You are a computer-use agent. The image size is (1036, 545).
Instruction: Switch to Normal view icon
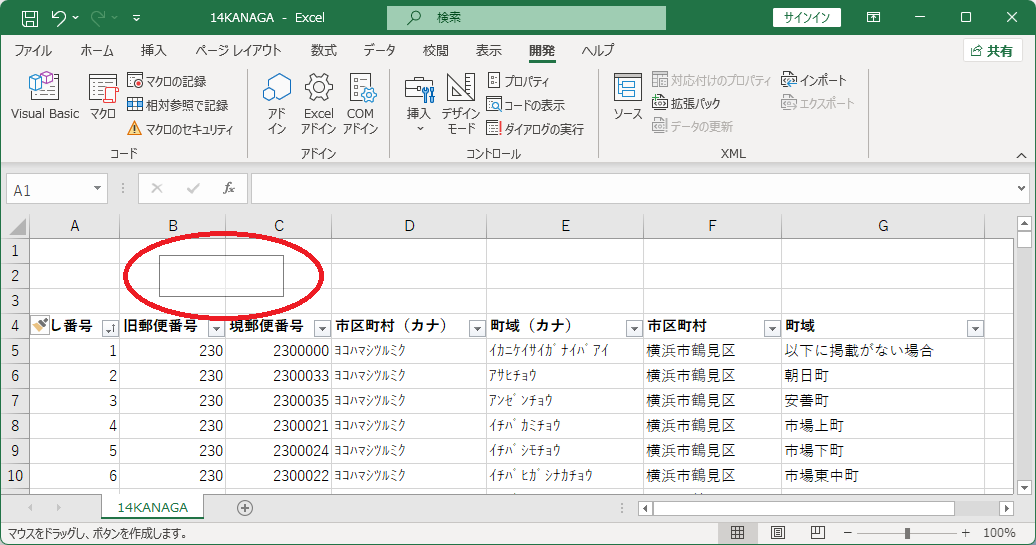coord(737,532)
